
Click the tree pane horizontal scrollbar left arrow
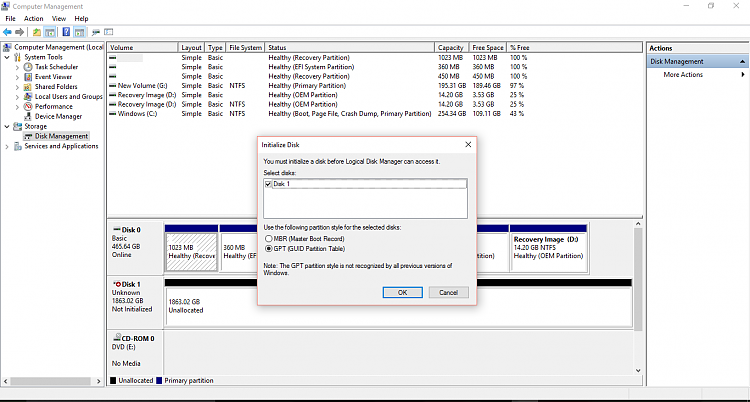5,381
